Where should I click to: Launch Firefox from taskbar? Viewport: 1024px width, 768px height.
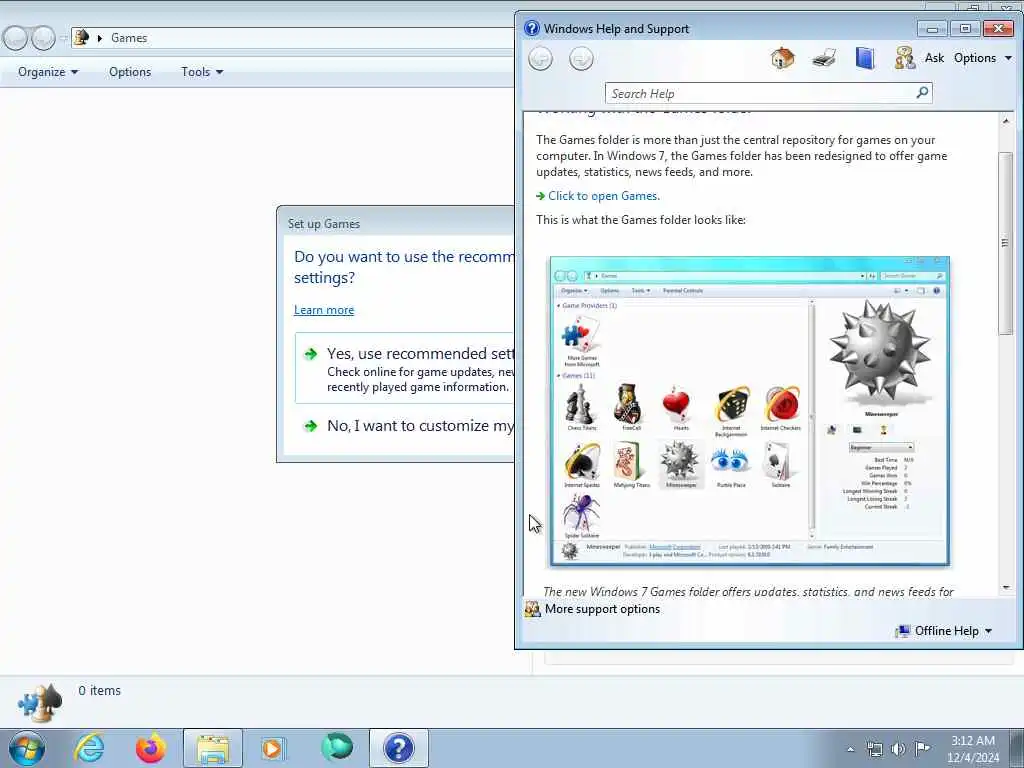[x=150, y=748]
